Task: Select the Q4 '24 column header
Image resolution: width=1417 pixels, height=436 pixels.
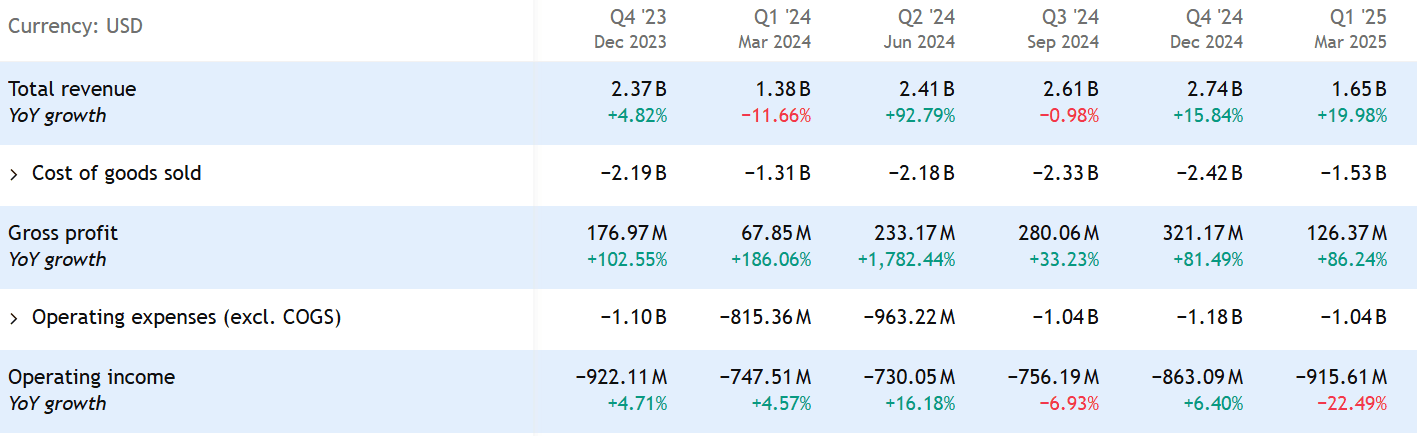Action: (1213, 28)
